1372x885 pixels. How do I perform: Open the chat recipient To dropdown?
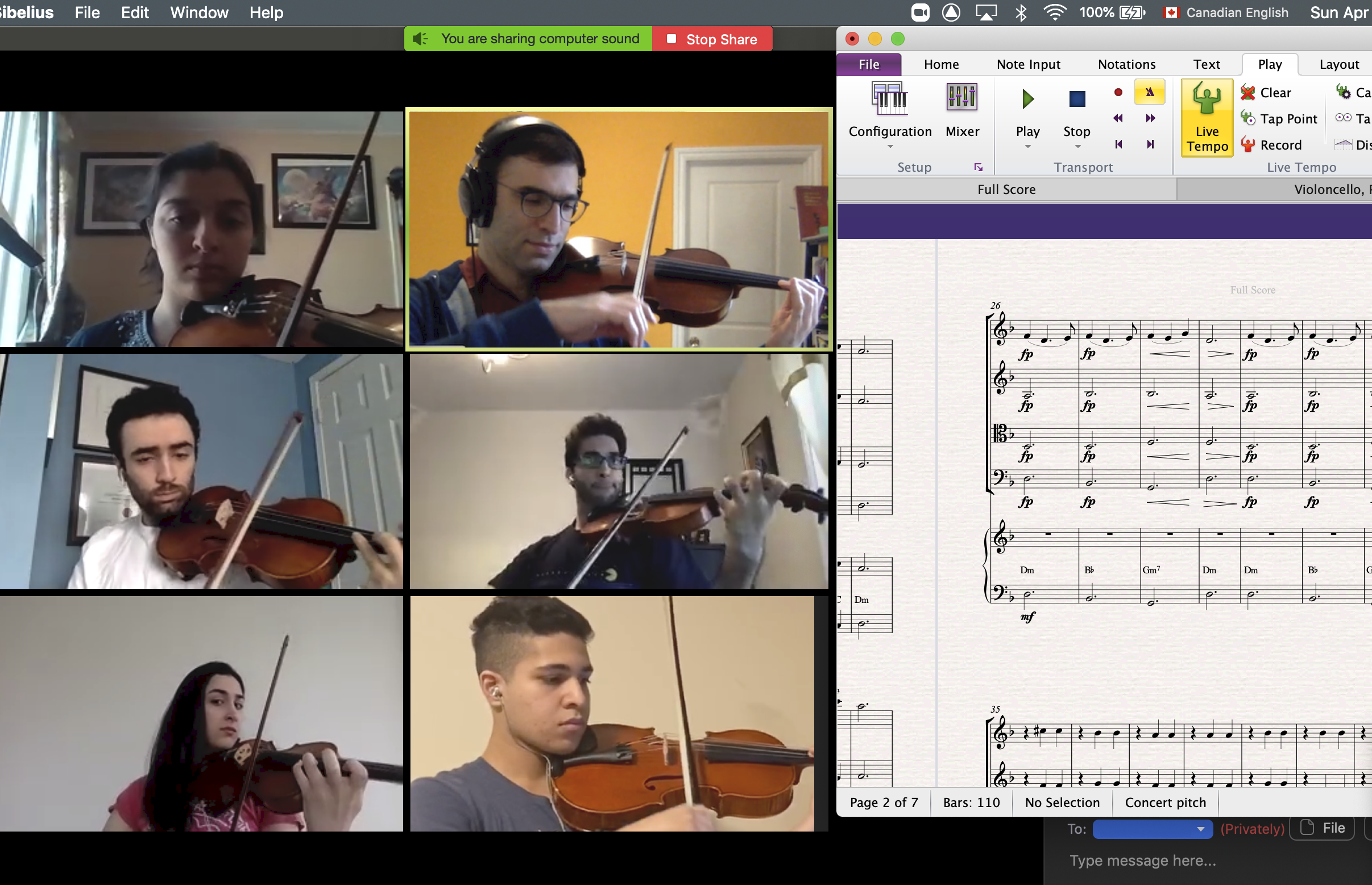click(1152, 829)
